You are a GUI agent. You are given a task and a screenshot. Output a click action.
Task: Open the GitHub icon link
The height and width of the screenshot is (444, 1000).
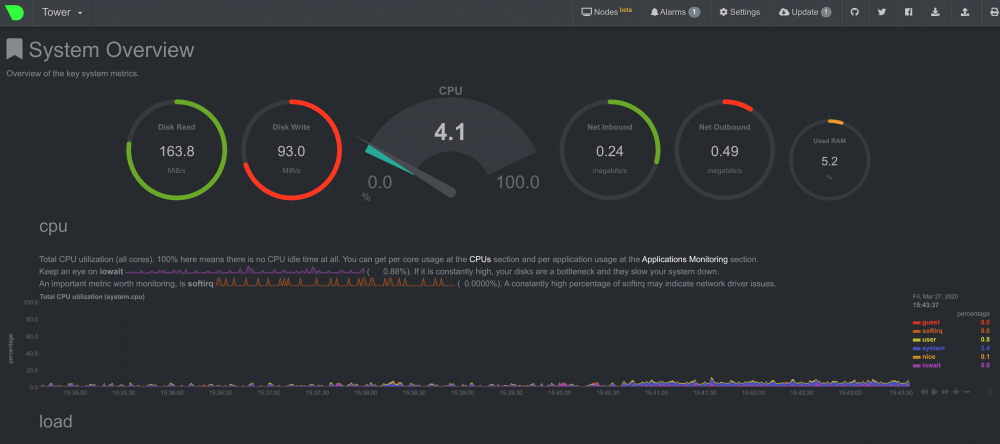click(x=855, y=12)
